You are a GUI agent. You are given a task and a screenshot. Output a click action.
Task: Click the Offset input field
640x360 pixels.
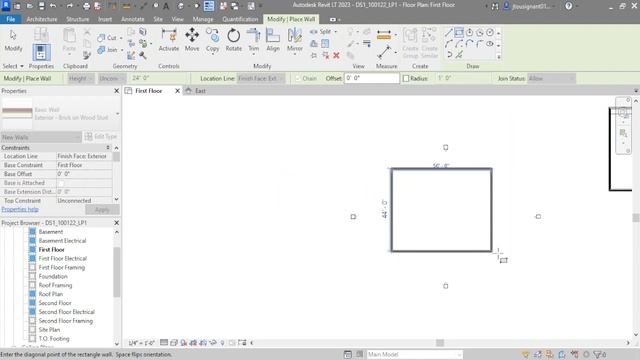[x=372, y=78]
